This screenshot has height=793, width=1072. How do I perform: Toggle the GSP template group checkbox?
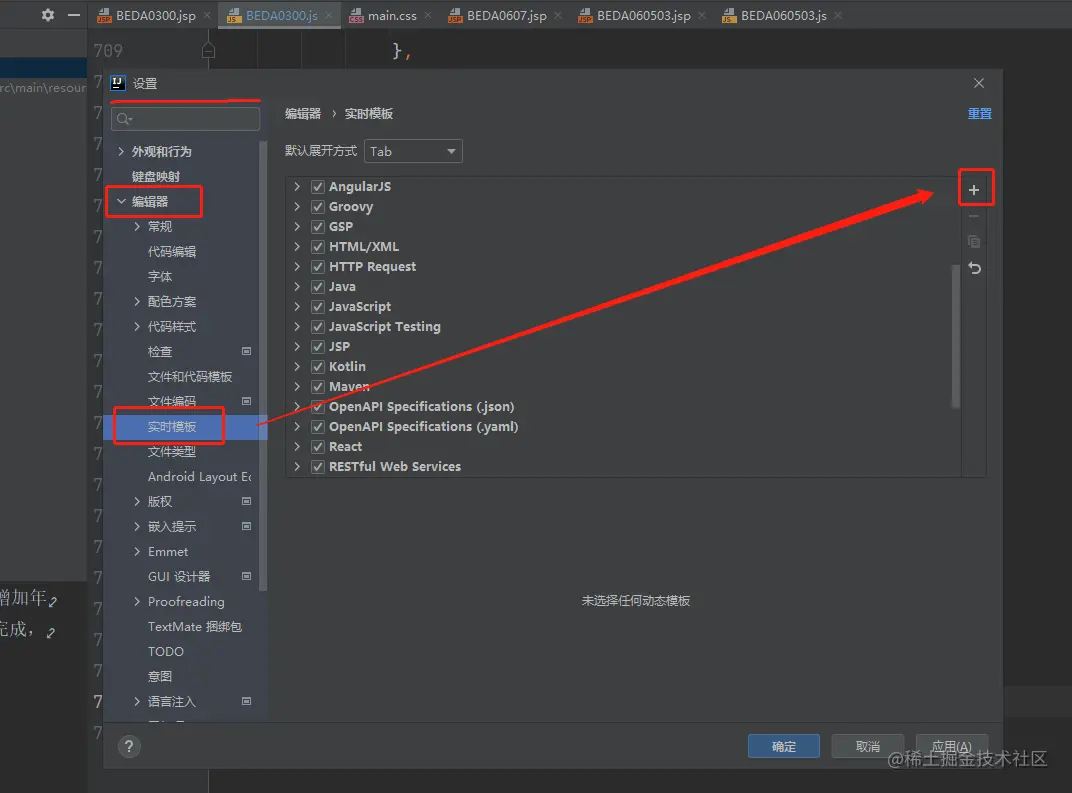tap(318, 226)
